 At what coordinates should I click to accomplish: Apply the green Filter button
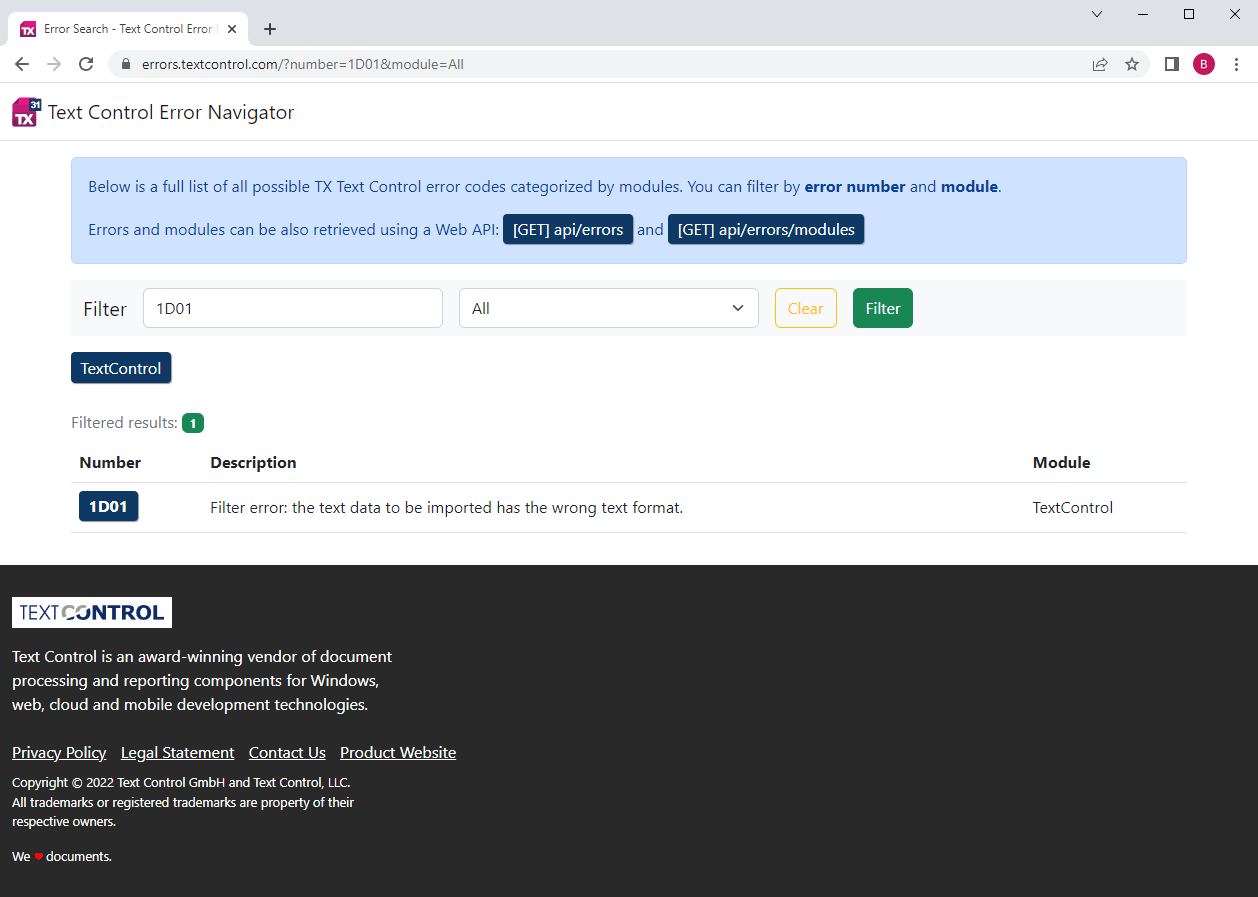click(x=883, y=308)
